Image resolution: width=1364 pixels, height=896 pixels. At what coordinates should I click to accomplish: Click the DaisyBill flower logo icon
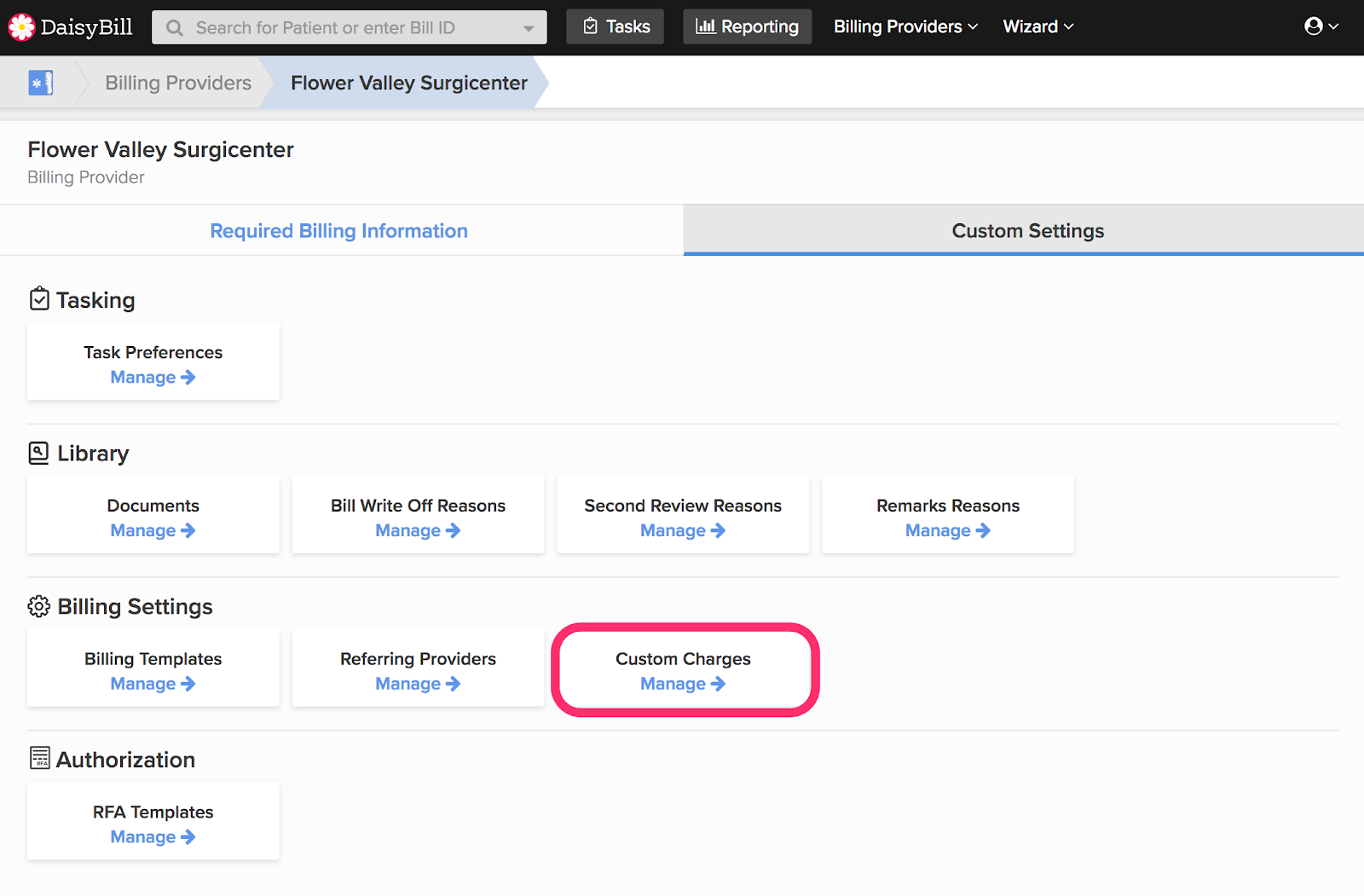[21, 27]
